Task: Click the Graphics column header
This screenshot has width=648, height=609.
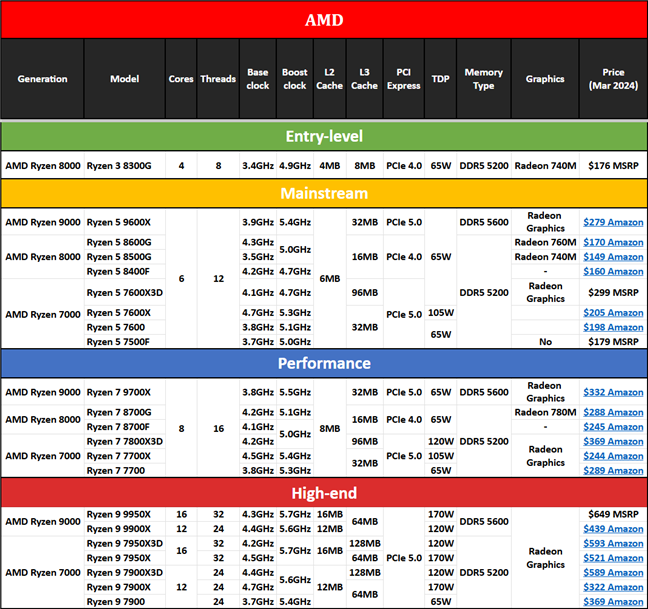Action: click(x=545, y=79)
